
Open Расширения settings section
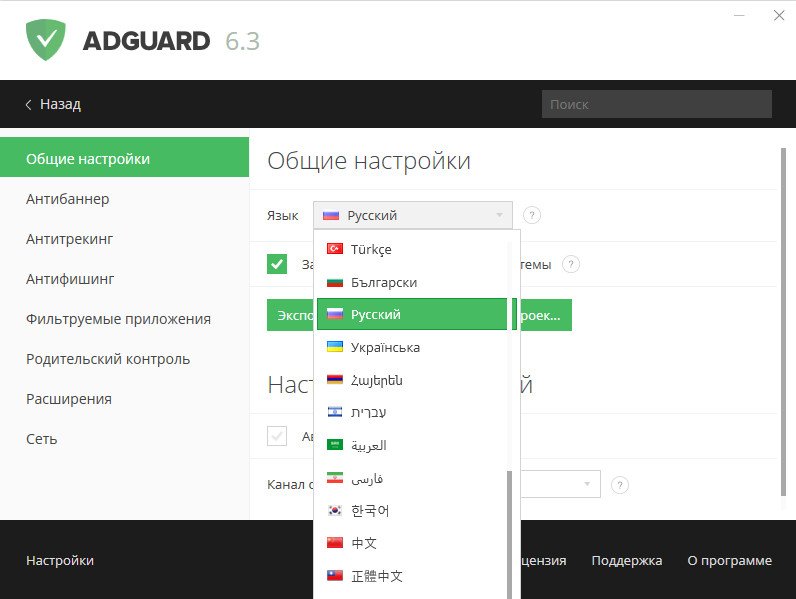(124, 399)
